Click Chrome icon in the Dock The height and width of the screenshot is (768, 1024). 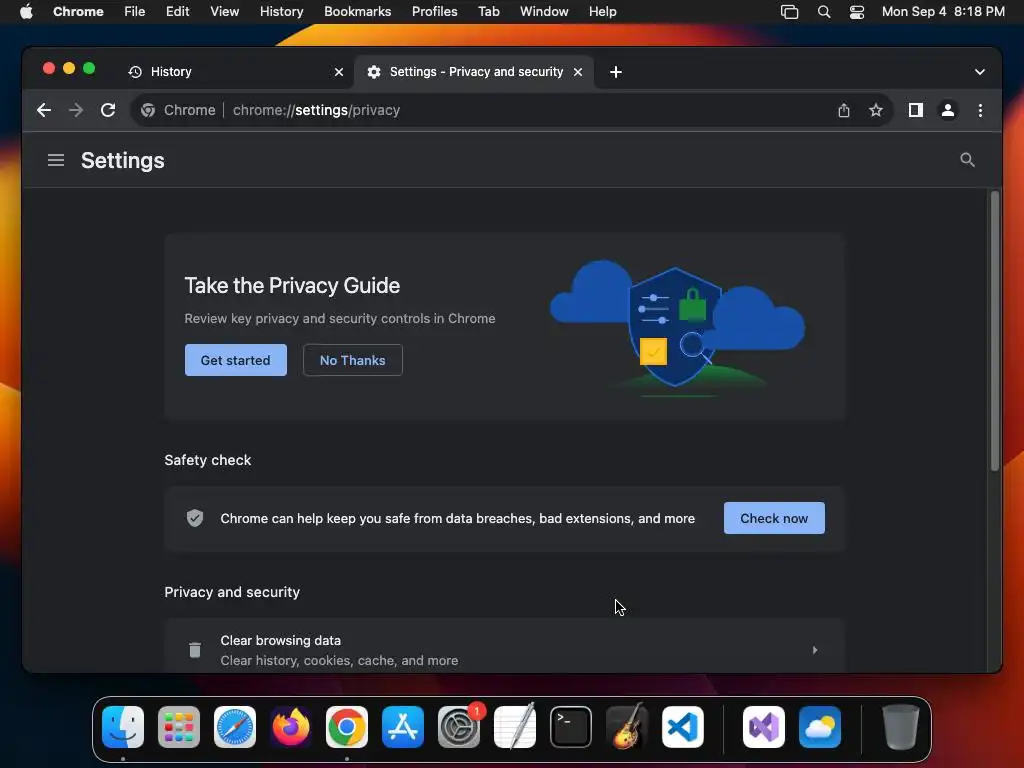coord(347,727)
